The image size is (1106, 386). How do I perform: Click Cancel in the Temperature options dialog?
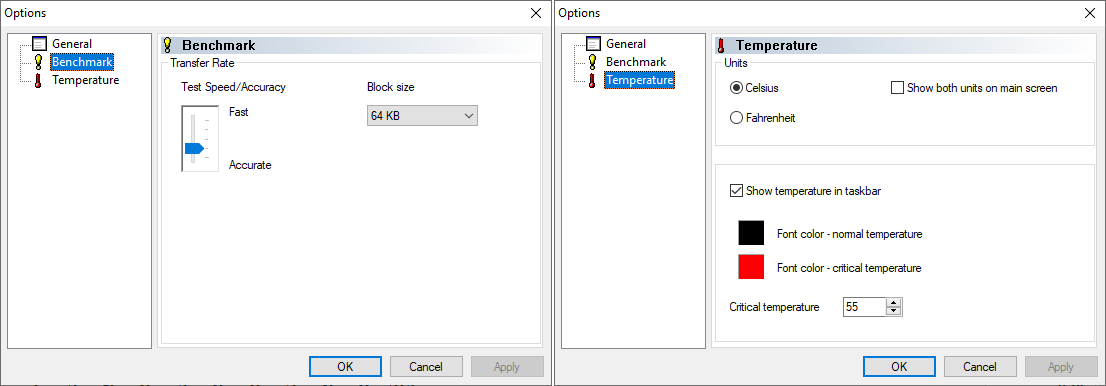[980, 366]
